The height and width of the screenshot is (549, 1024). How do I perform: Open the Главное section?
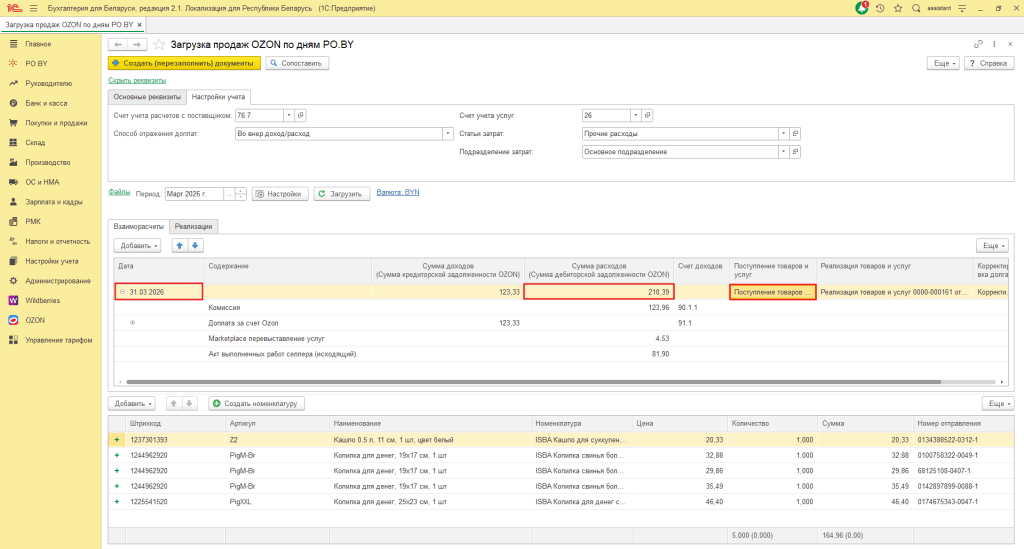tap(38, 44)
